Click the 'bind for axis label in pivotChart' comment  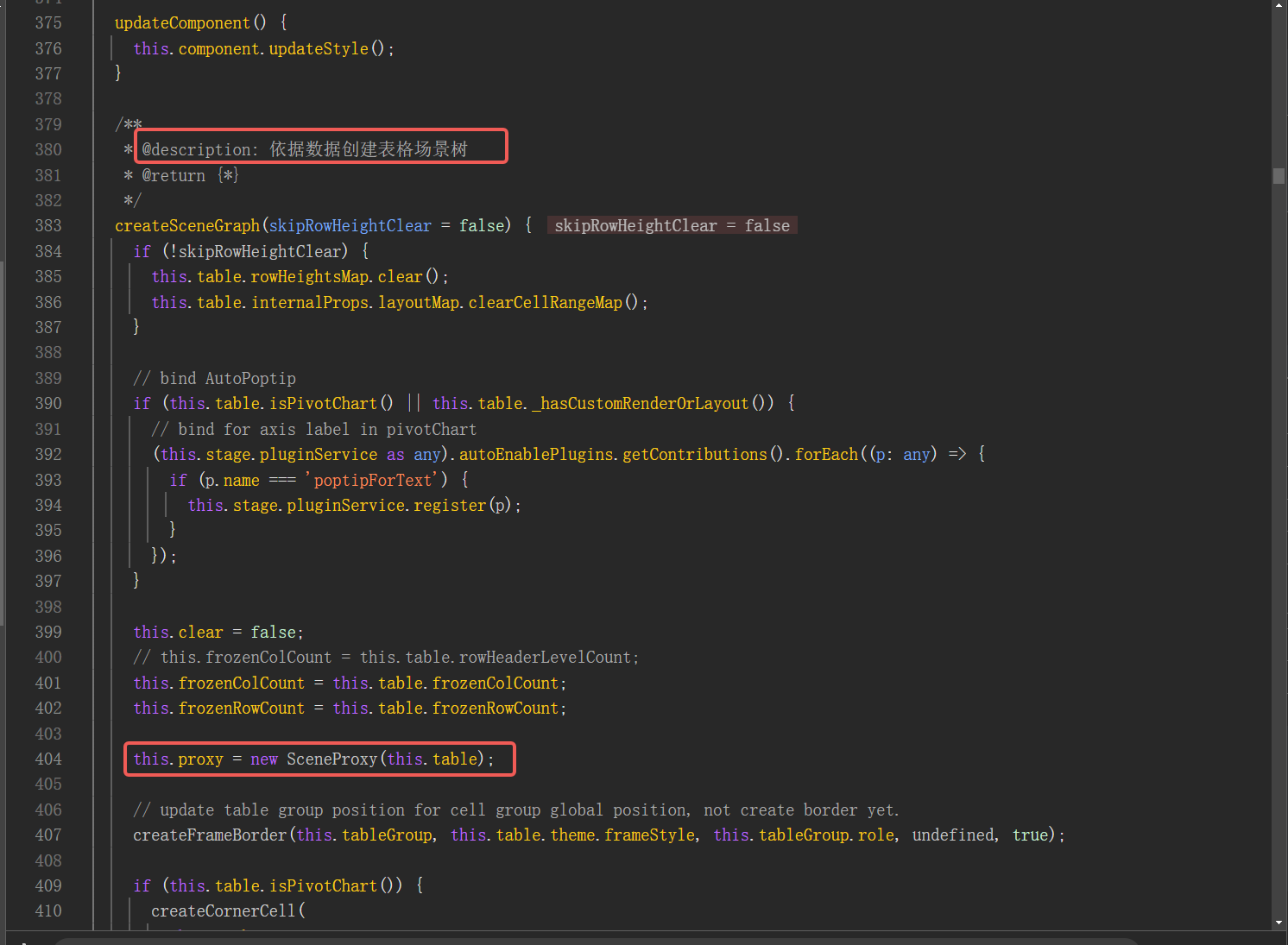pos(313,430)
